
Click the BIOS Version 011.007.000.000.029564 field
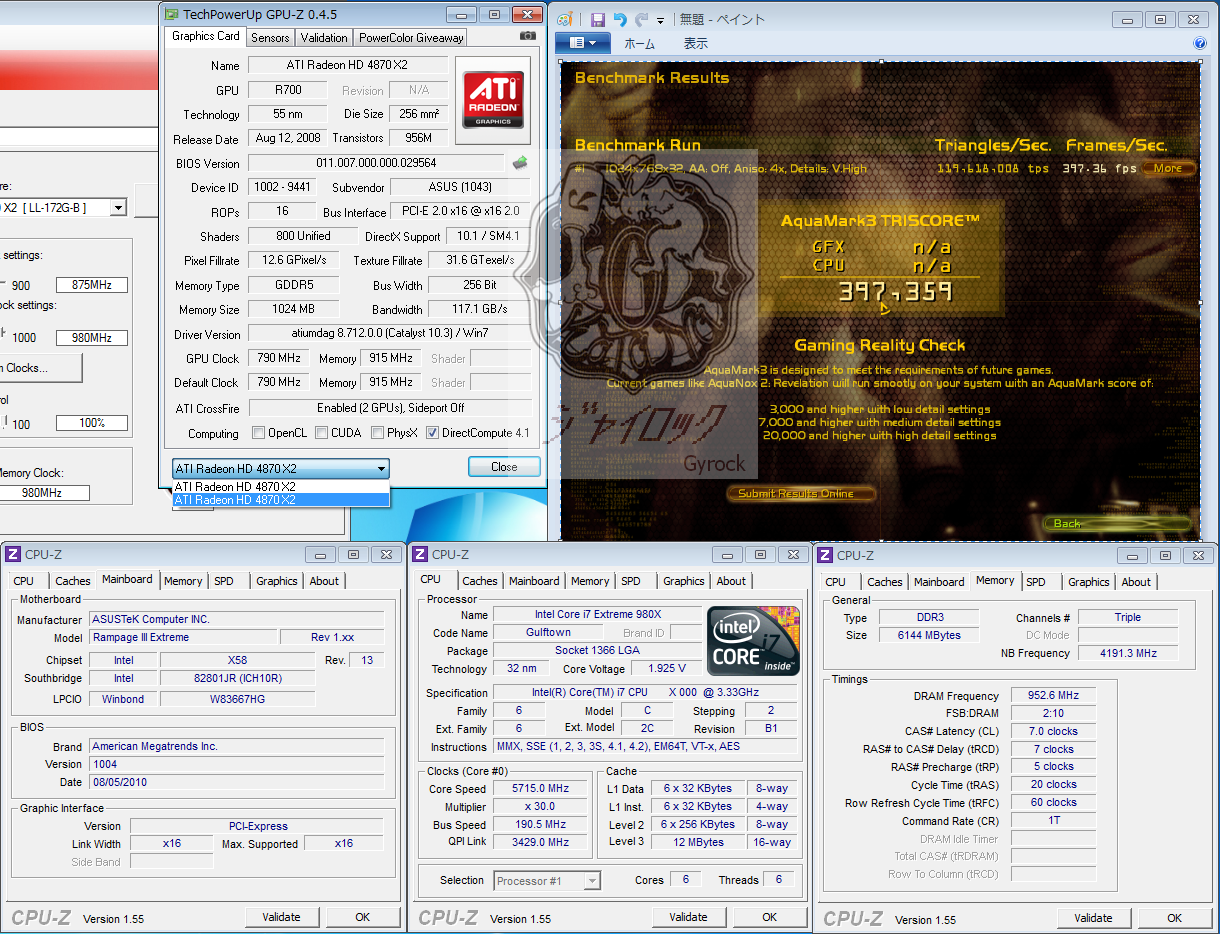[376, 163]
